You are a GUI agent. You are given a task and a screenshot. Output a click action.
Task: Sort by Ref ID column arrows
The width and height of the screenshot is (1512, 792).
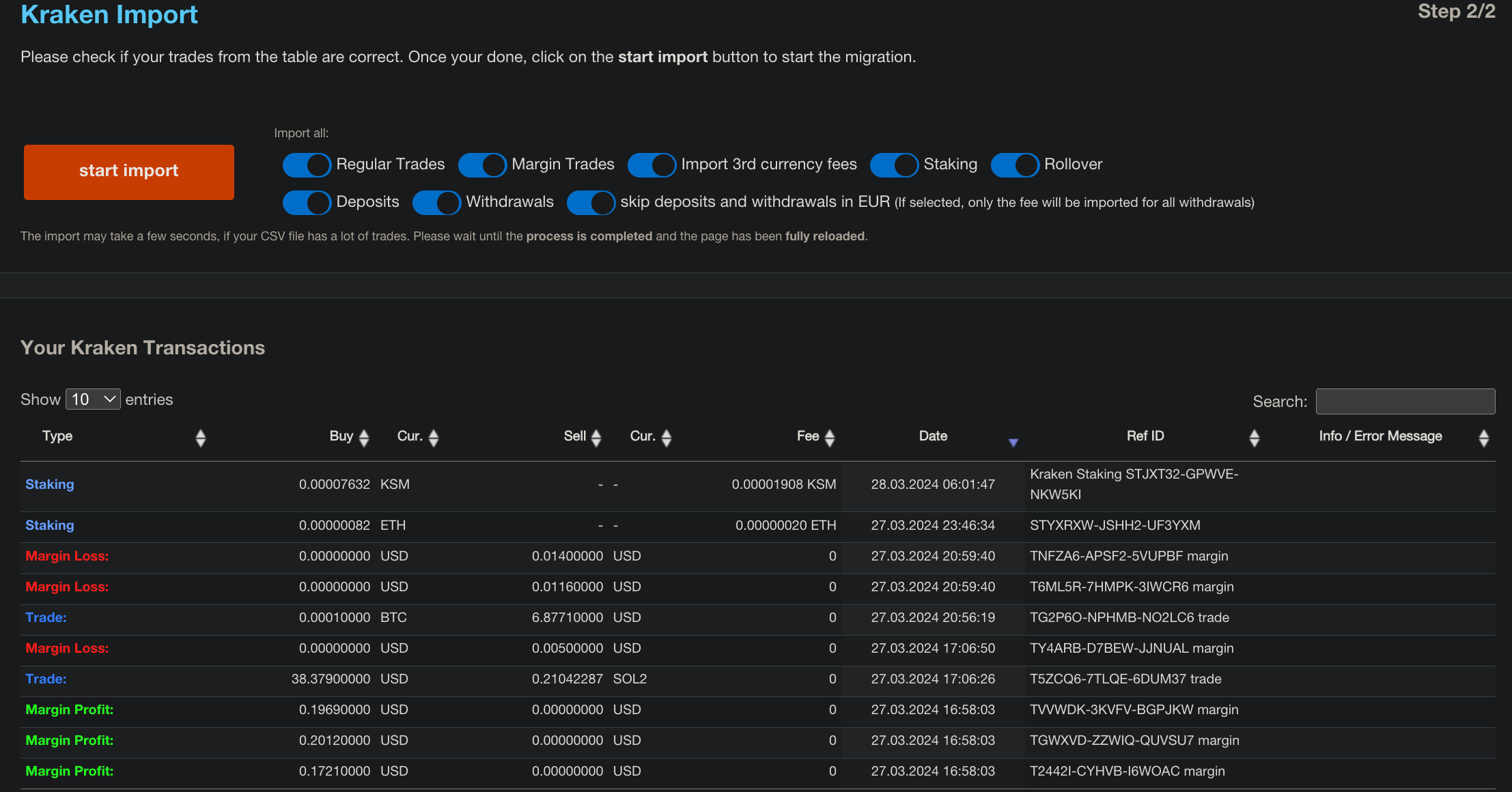click(x=1255, y=438)
